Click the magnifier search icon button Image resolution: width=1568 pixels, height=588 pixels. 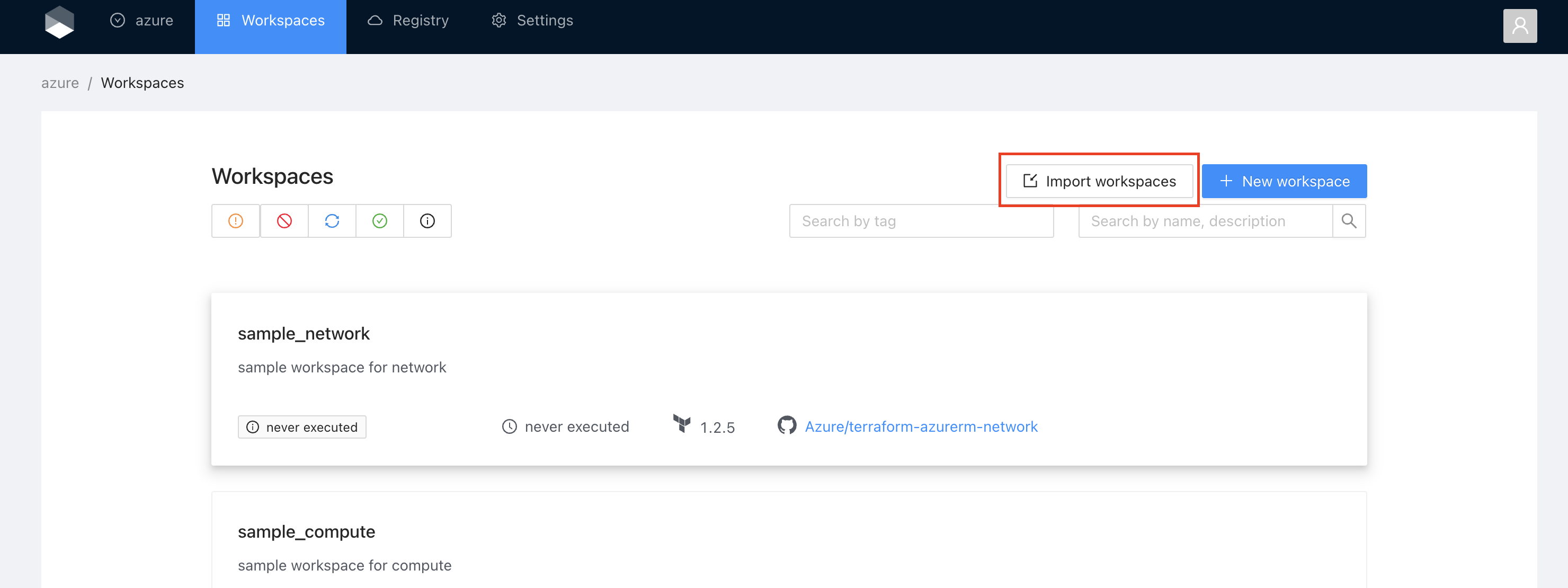[1349, 221]
